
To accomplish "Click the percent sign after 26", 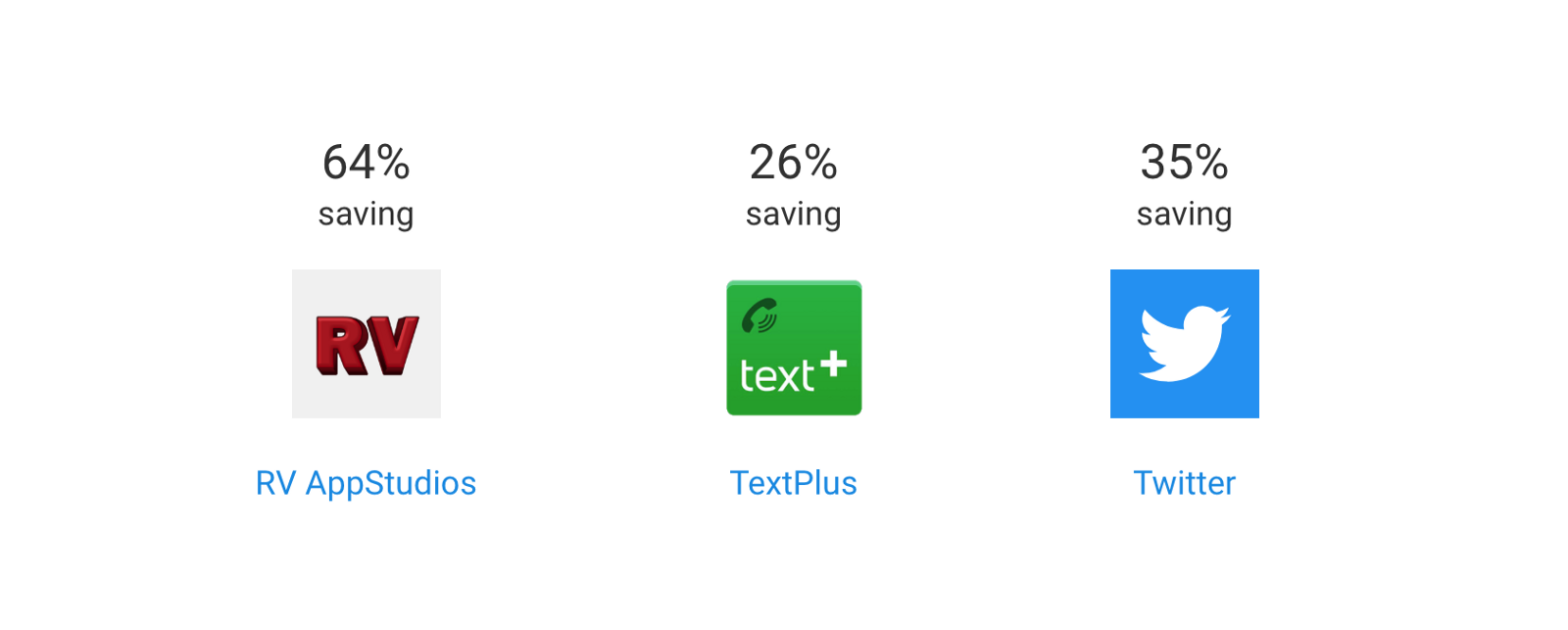I will click(821, 163).
